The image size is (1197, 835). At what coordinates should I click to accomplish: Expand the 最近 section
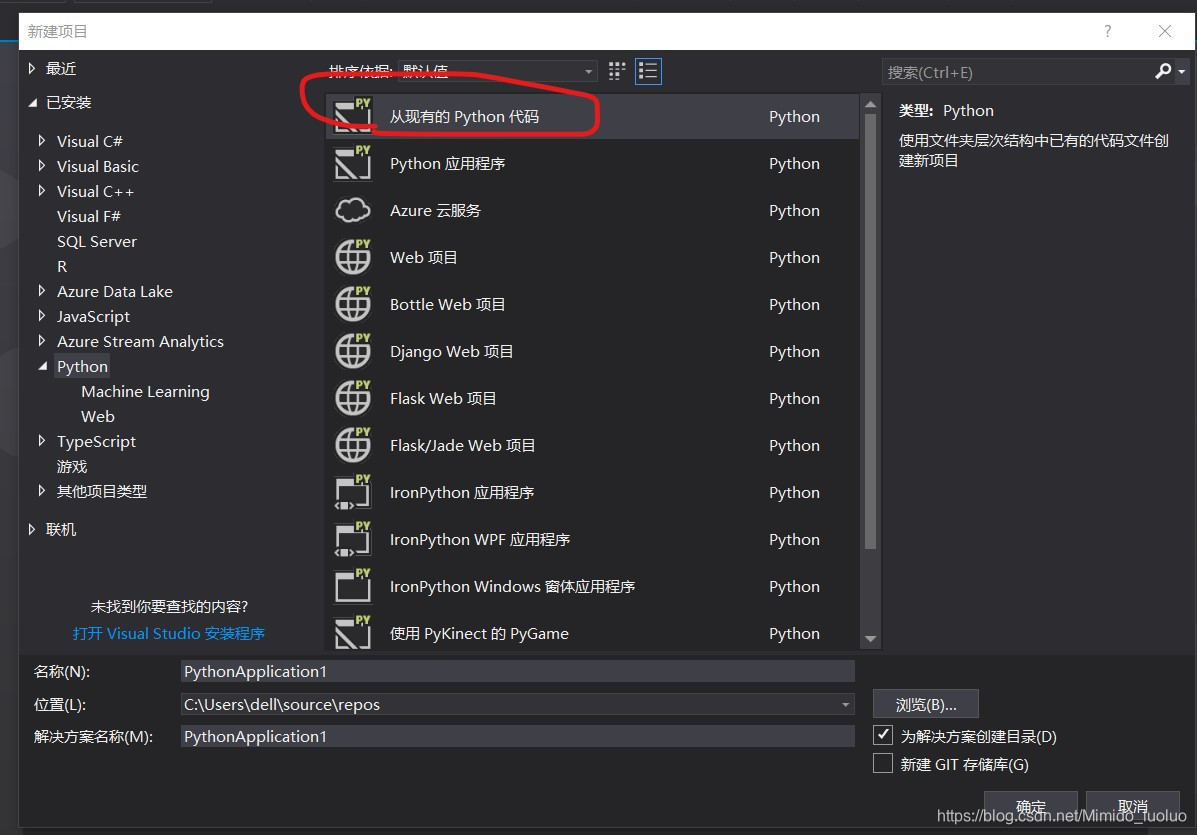click(31, 69)
